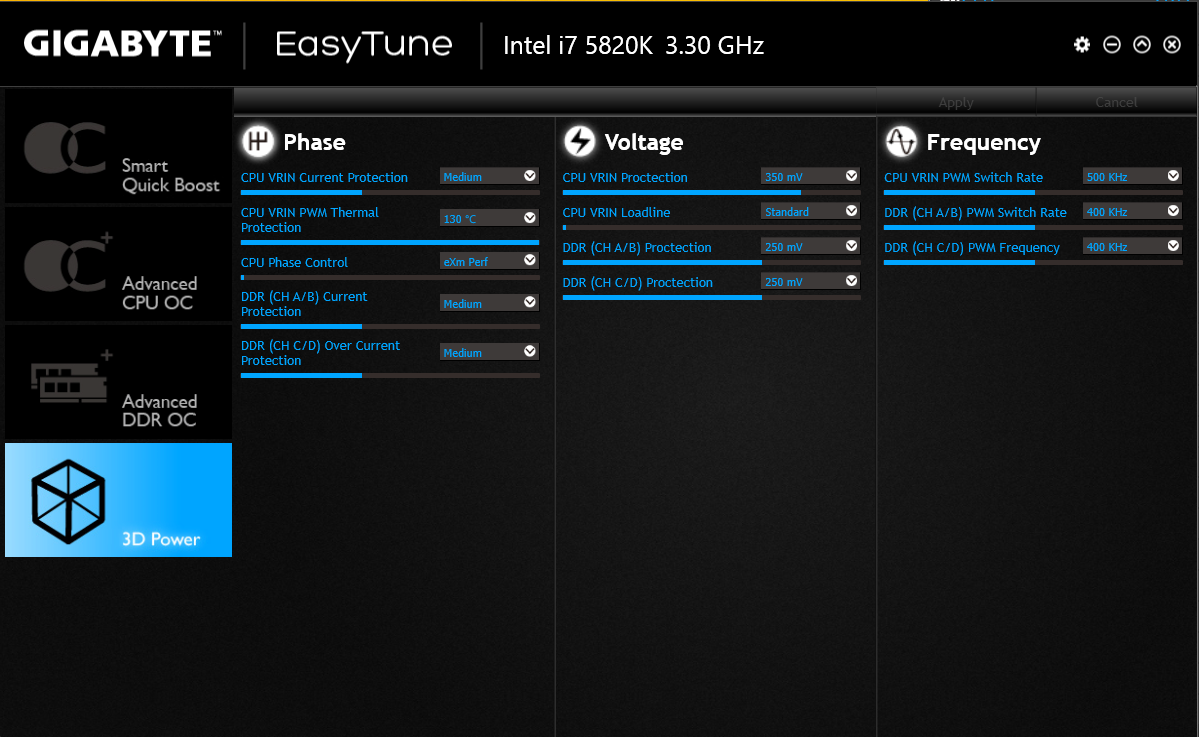
Task: Open CPU VRIN Current Protection dropdown
Action: pos(489,177)
